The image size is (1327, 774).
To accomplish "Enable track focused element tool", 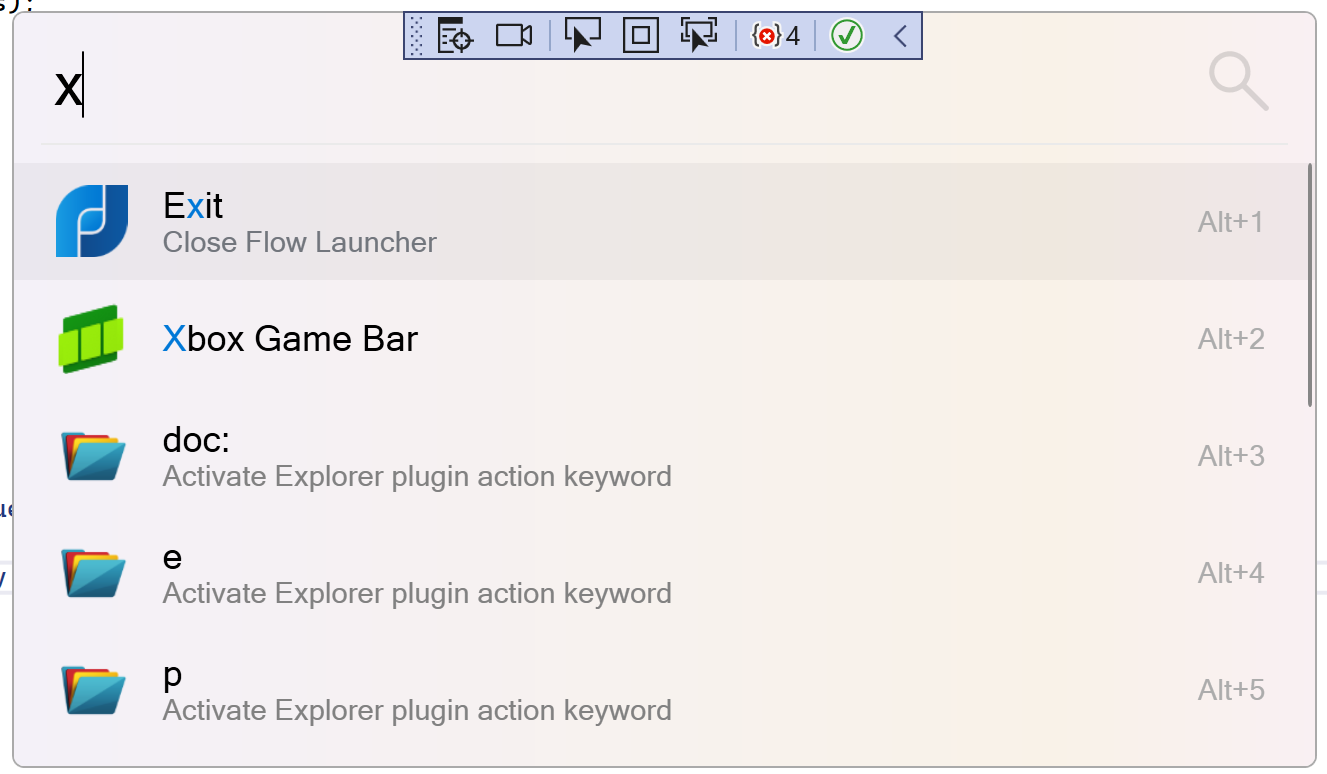I will tap(699, 36).
